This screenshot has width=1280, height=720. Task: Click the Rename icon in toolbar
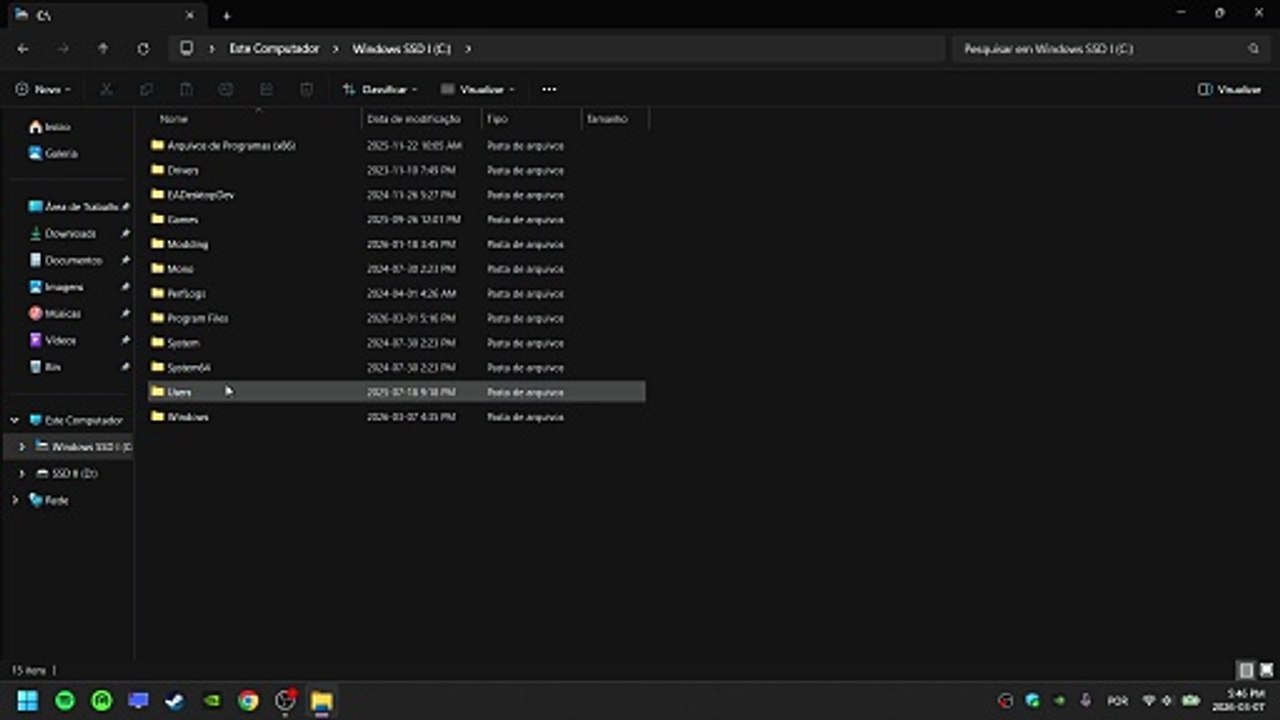(x=226, y=89)
